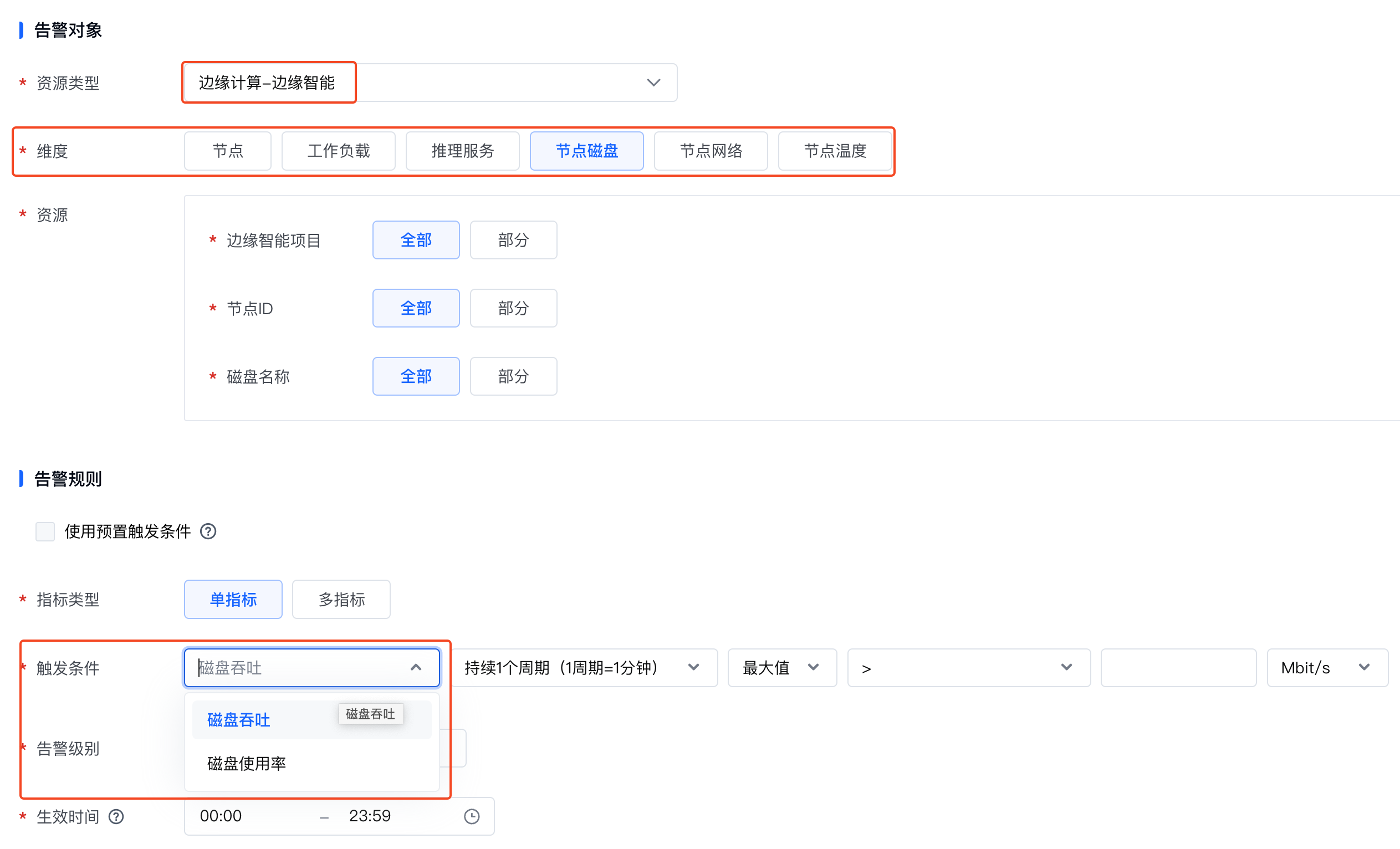
Task: Choose 部分 for 边缘智能项目
Action: point(513,240)
